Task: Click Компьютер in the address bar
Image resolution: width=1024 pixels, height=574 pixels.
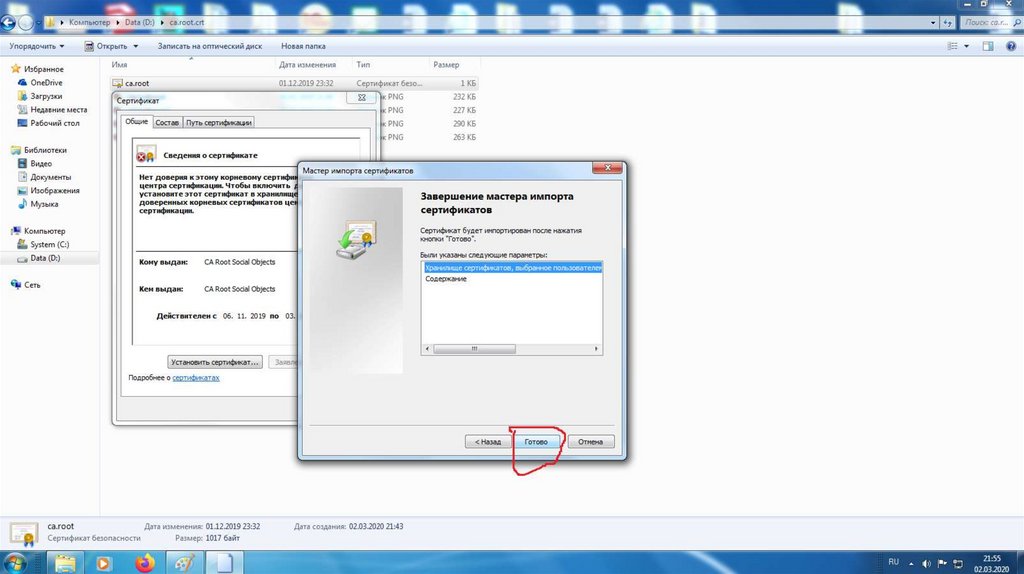Action: [89, 22]
